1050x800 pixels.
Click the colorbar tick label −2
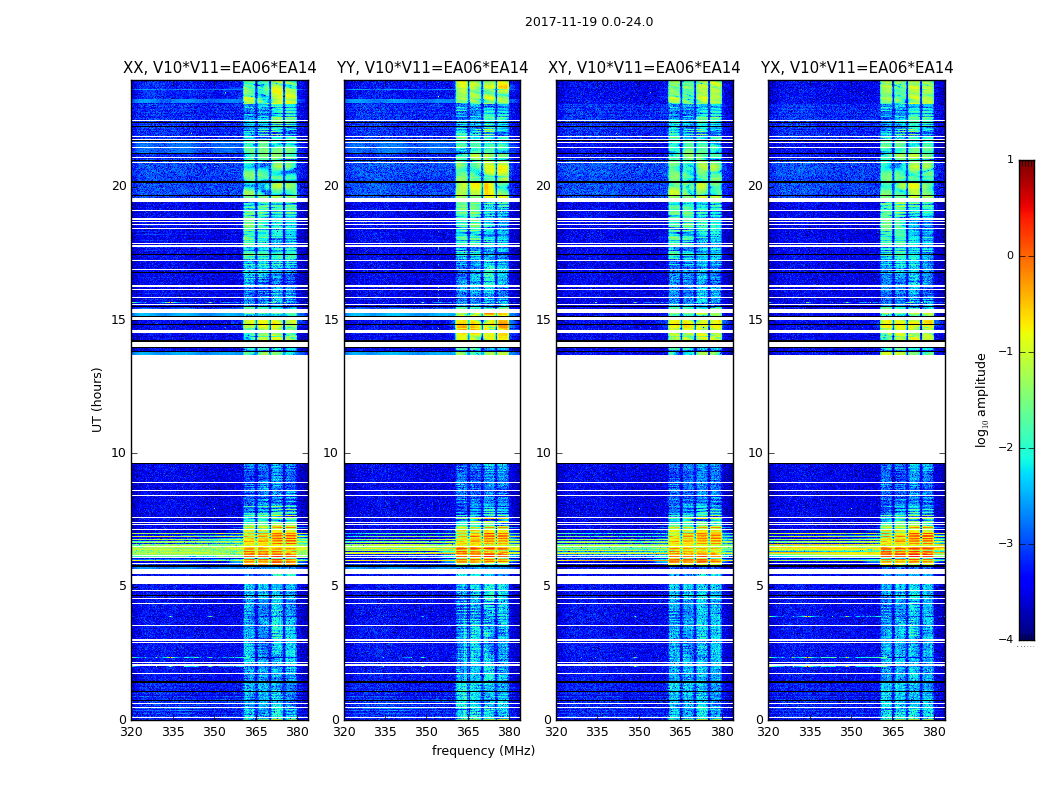tap(1008, 448)
